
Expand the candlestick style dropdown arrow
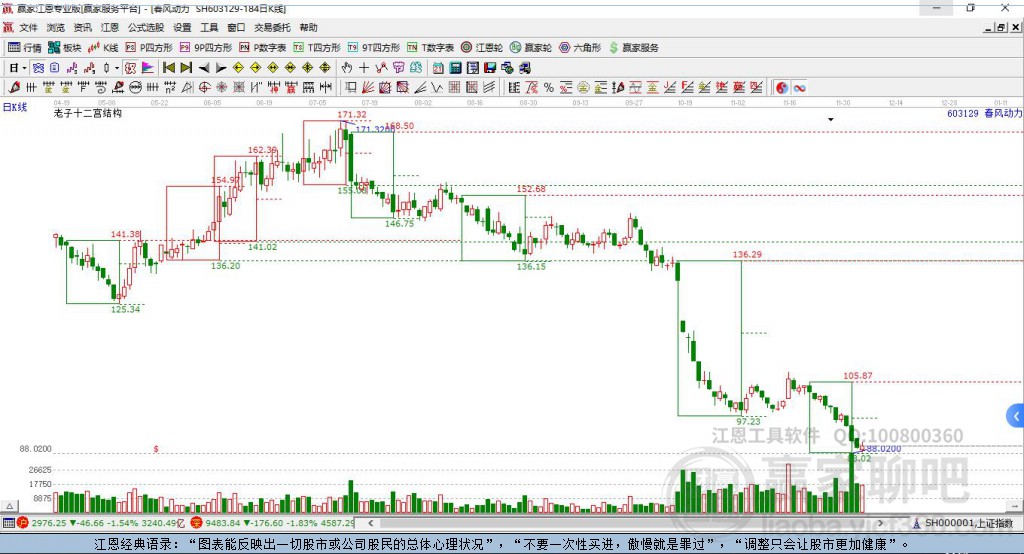tap(117, 68)
